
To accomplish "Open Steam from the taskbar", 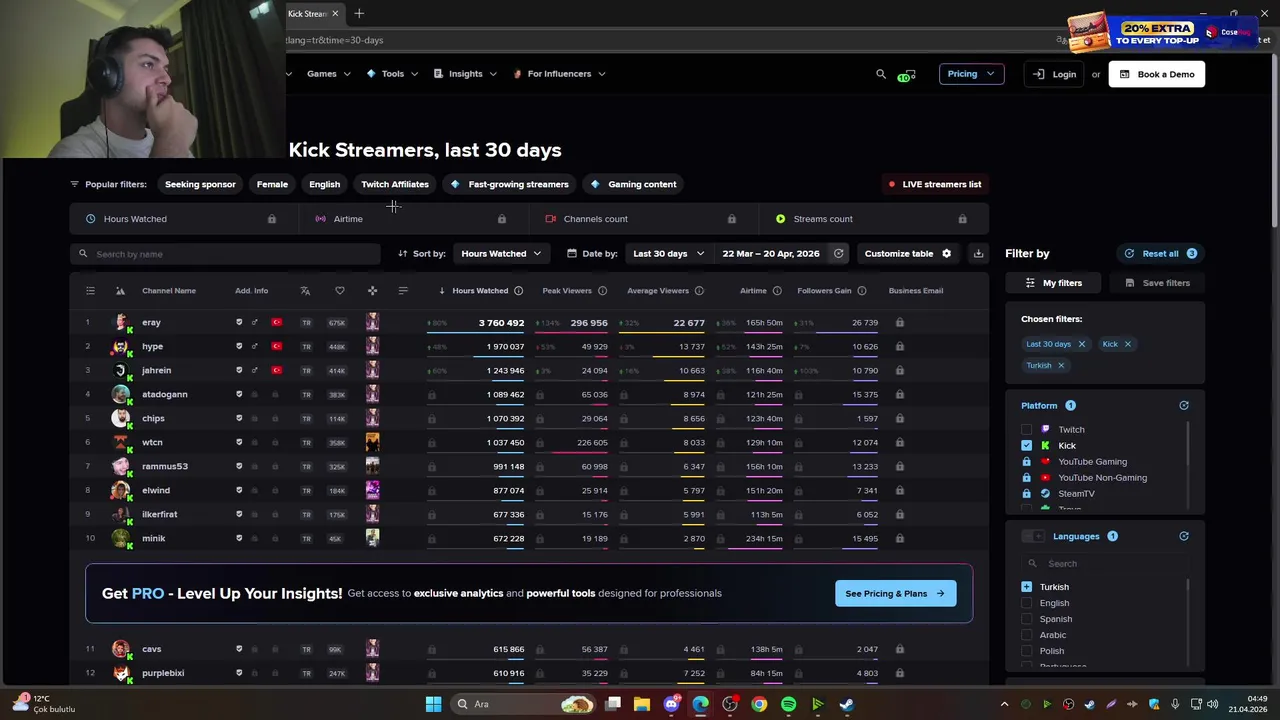I will point(846,704).
